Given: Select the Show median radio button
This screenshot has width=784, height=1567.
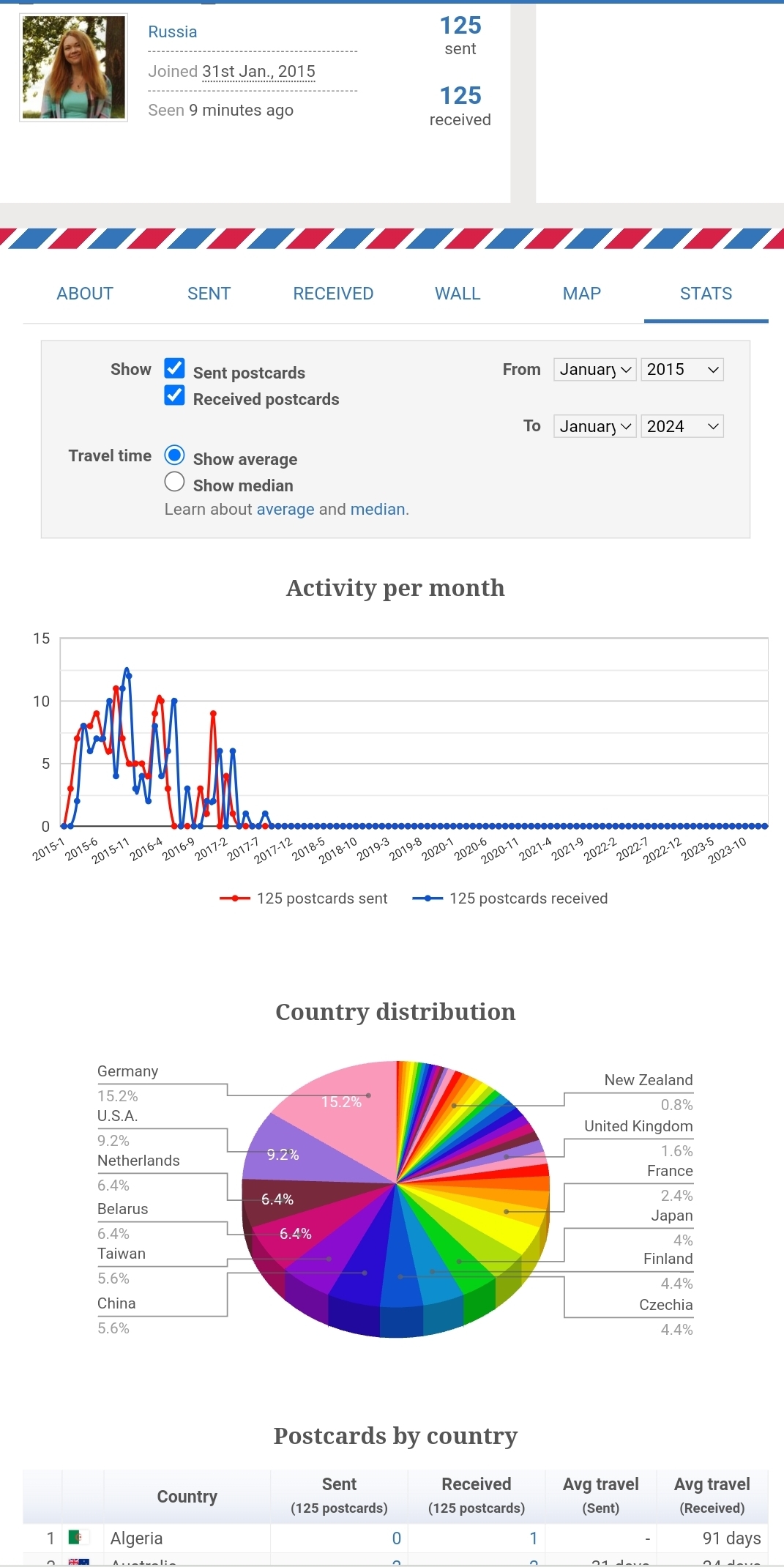Looking at the screenshot, I should (x=174, y=482).
